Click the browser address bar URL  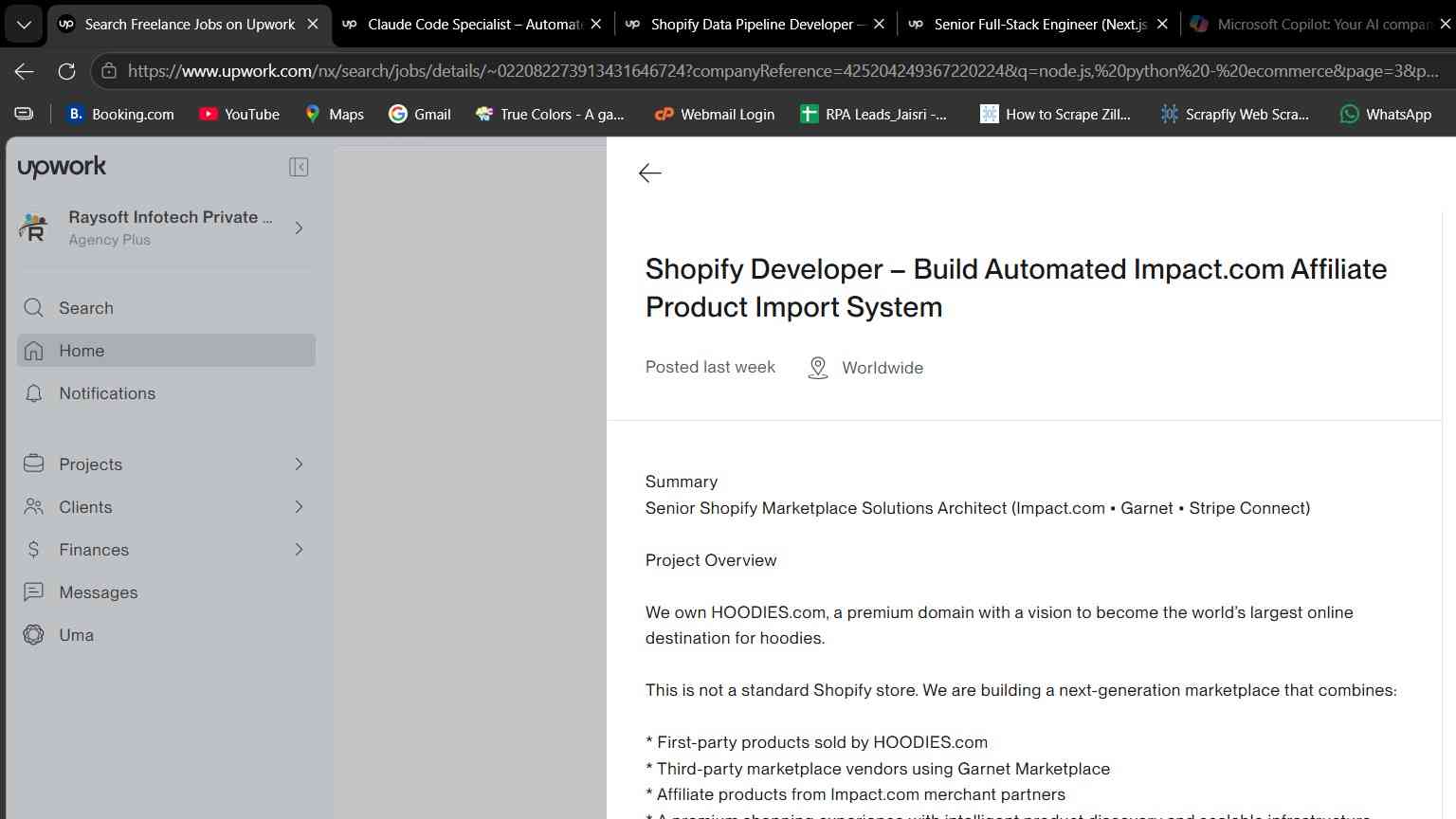(783, 71)
